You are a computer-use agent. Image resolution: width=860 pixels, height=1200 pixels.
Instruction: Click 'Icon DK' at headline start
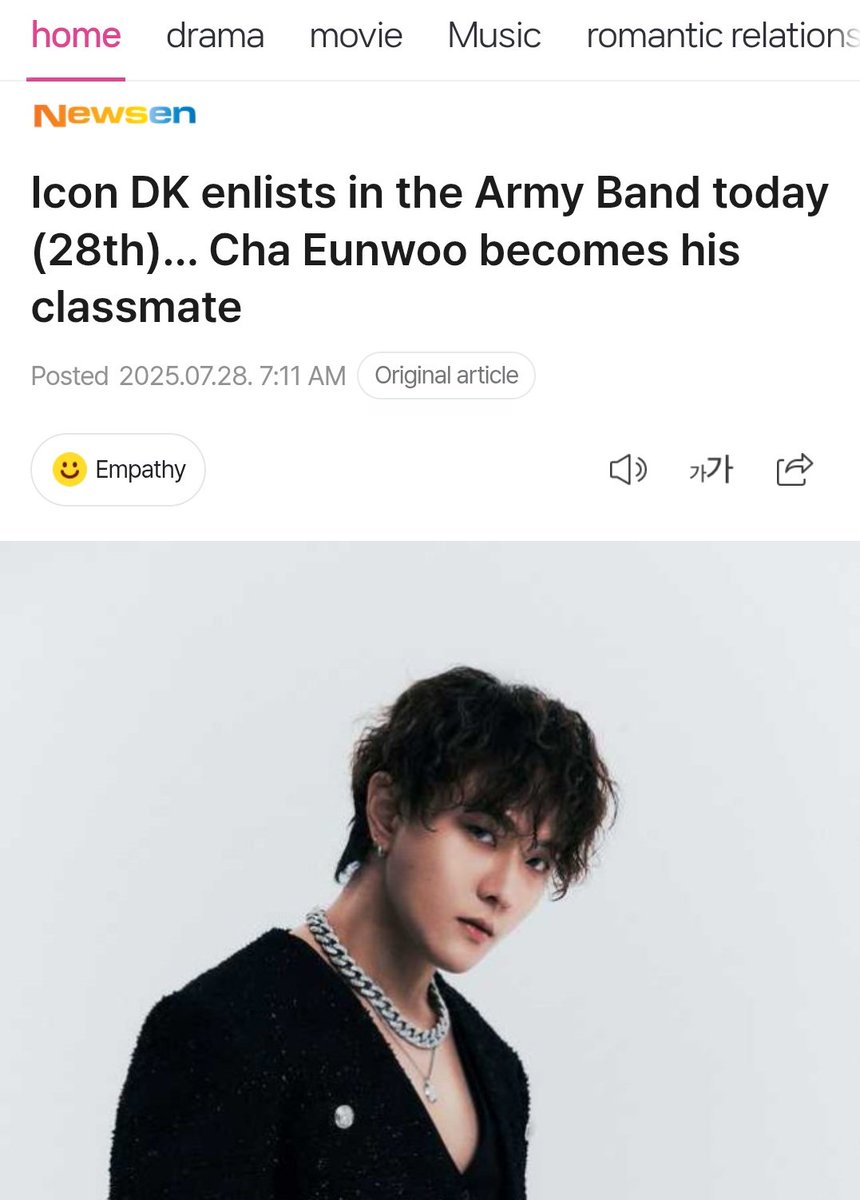click(x=113, y=193)
